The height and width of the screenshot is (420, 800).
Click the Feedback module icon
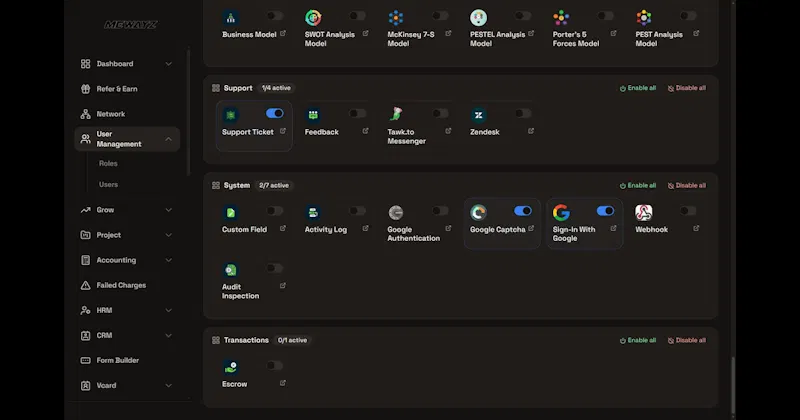point(313,115)
